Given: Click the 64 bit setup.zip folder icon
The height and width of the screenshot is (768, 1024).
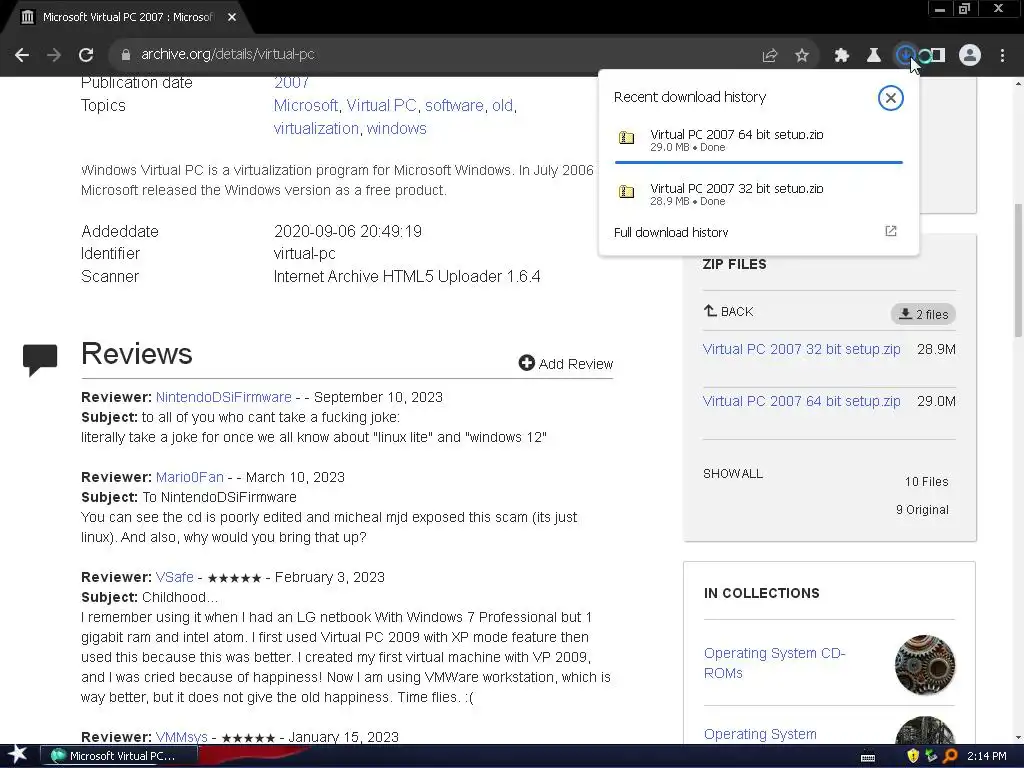Looking at the screenshot, I should [x=626, y=138].
